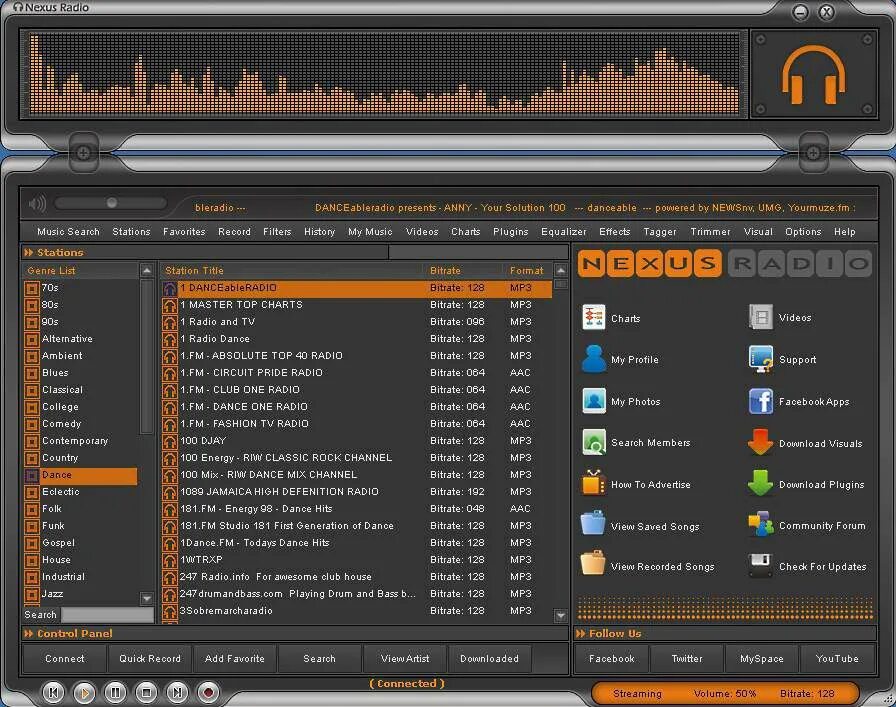This screenshot has height=707, width=896.
Task: Open the View Recorded Songs folder icon
Action: click(x=593, y=564)
